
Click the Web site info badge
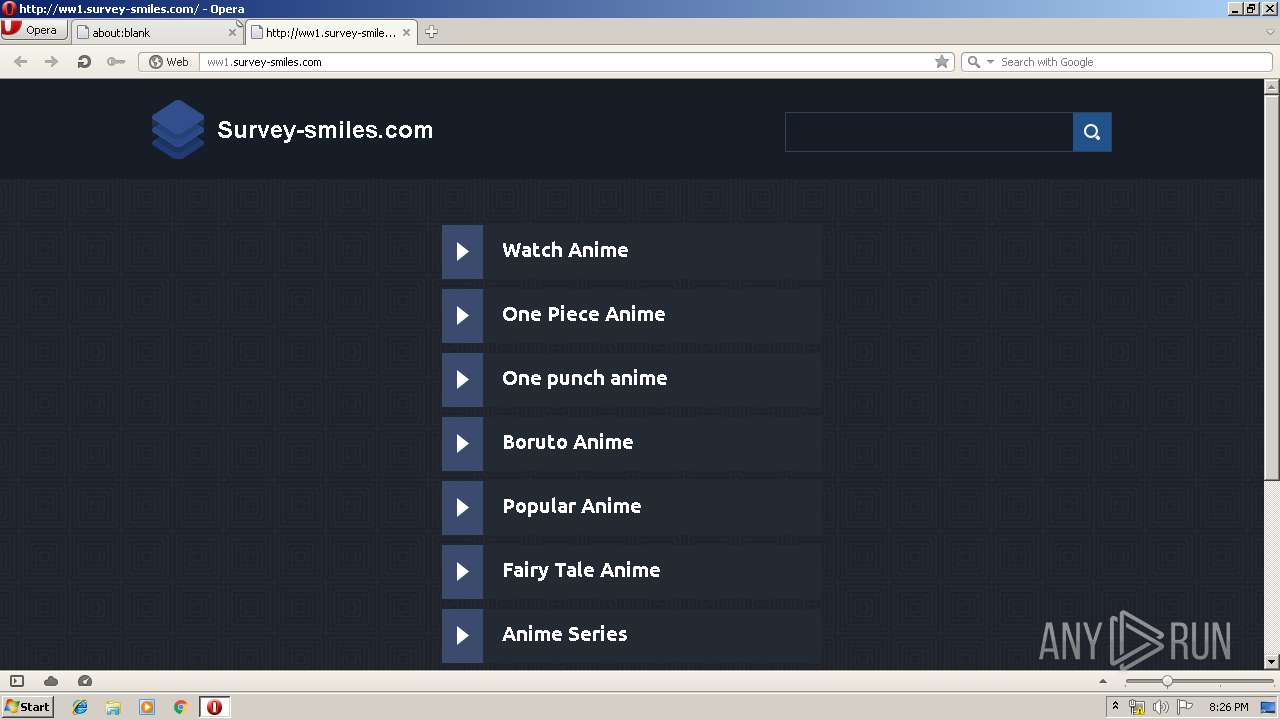169,62
